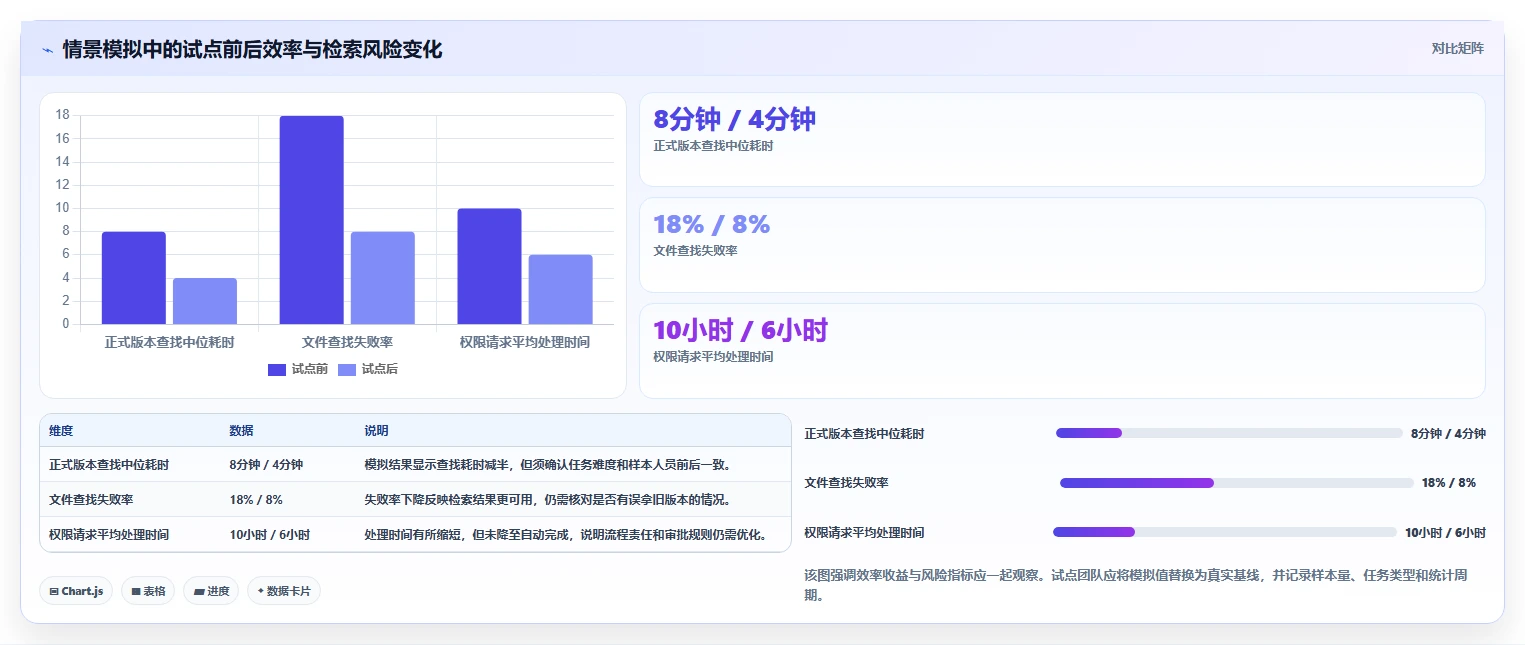The height and width of the screenshot is (645, 1525).
Task: Click chart x-axis label 文件查找失败率
Action: [347, 342]
